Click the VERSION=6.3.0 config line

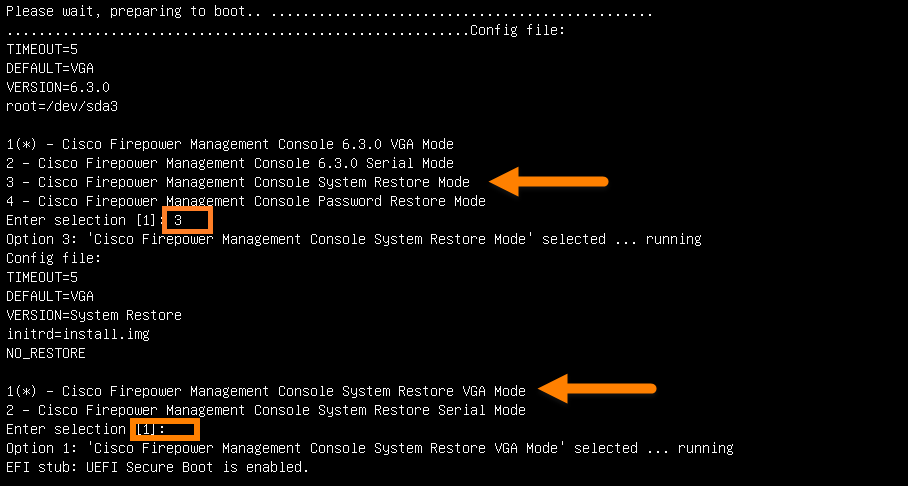(x=58, y=87)
